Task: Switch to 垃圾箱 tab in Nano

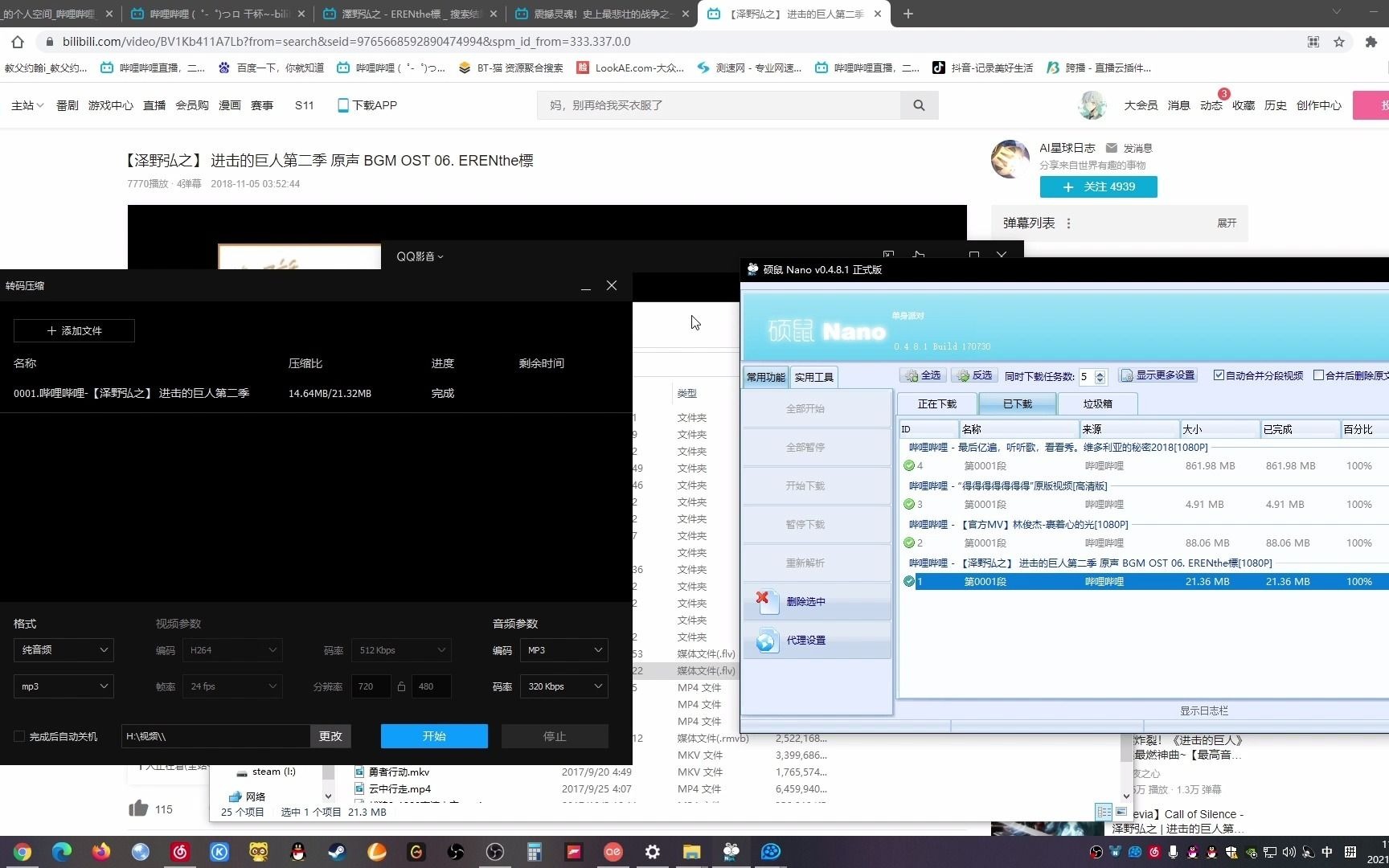Action: pos(1097,403)
